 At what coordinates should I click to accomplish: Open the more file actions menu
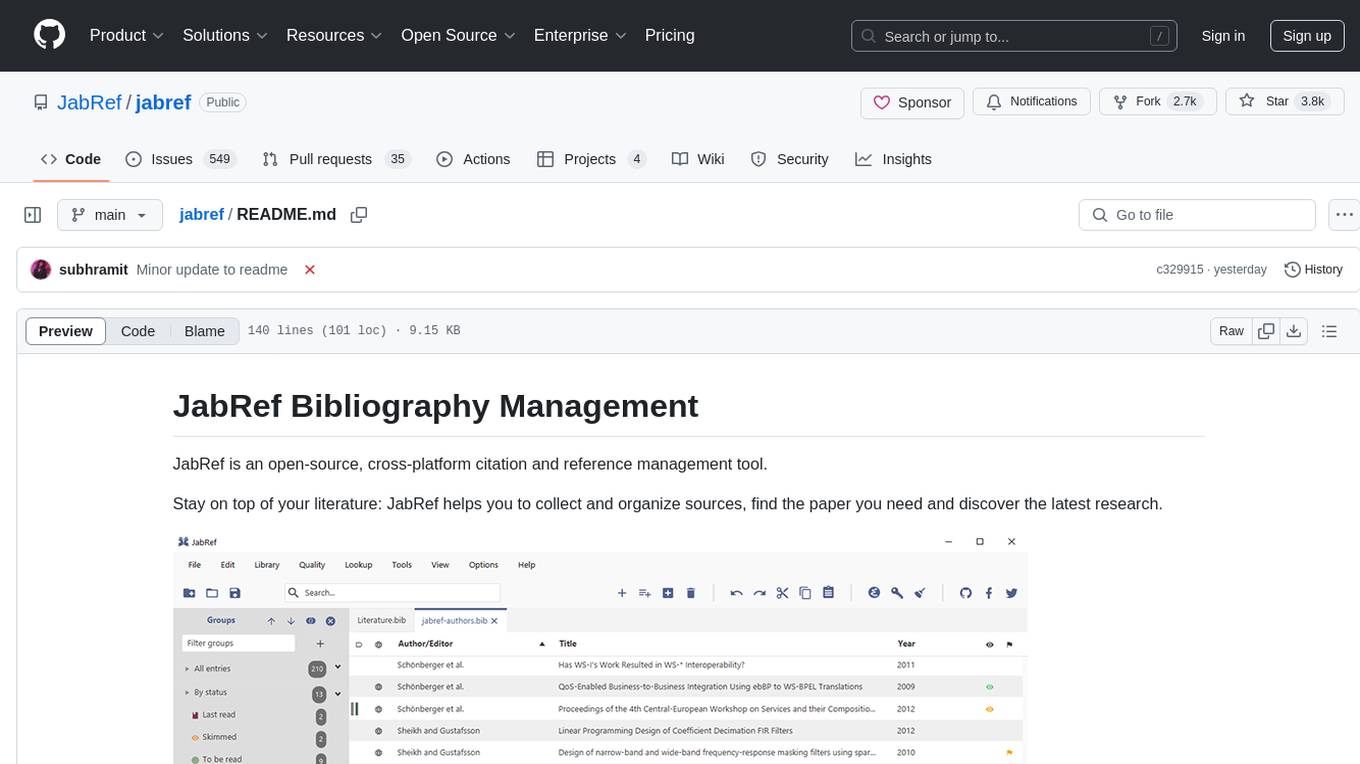coord(1344,215)
